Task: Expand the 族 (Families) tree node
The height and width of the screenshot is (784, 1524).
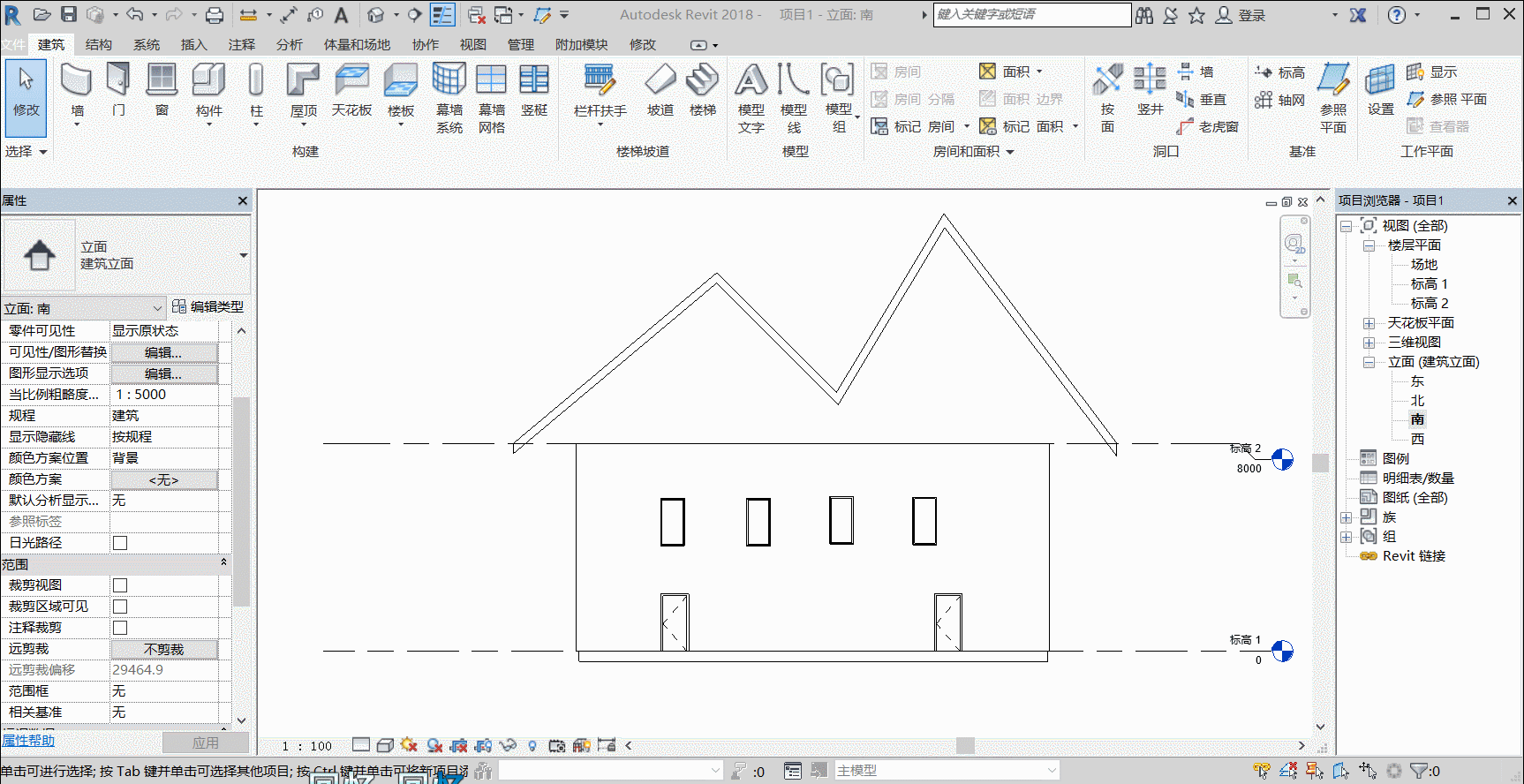Action: [x=1346, y=517]
